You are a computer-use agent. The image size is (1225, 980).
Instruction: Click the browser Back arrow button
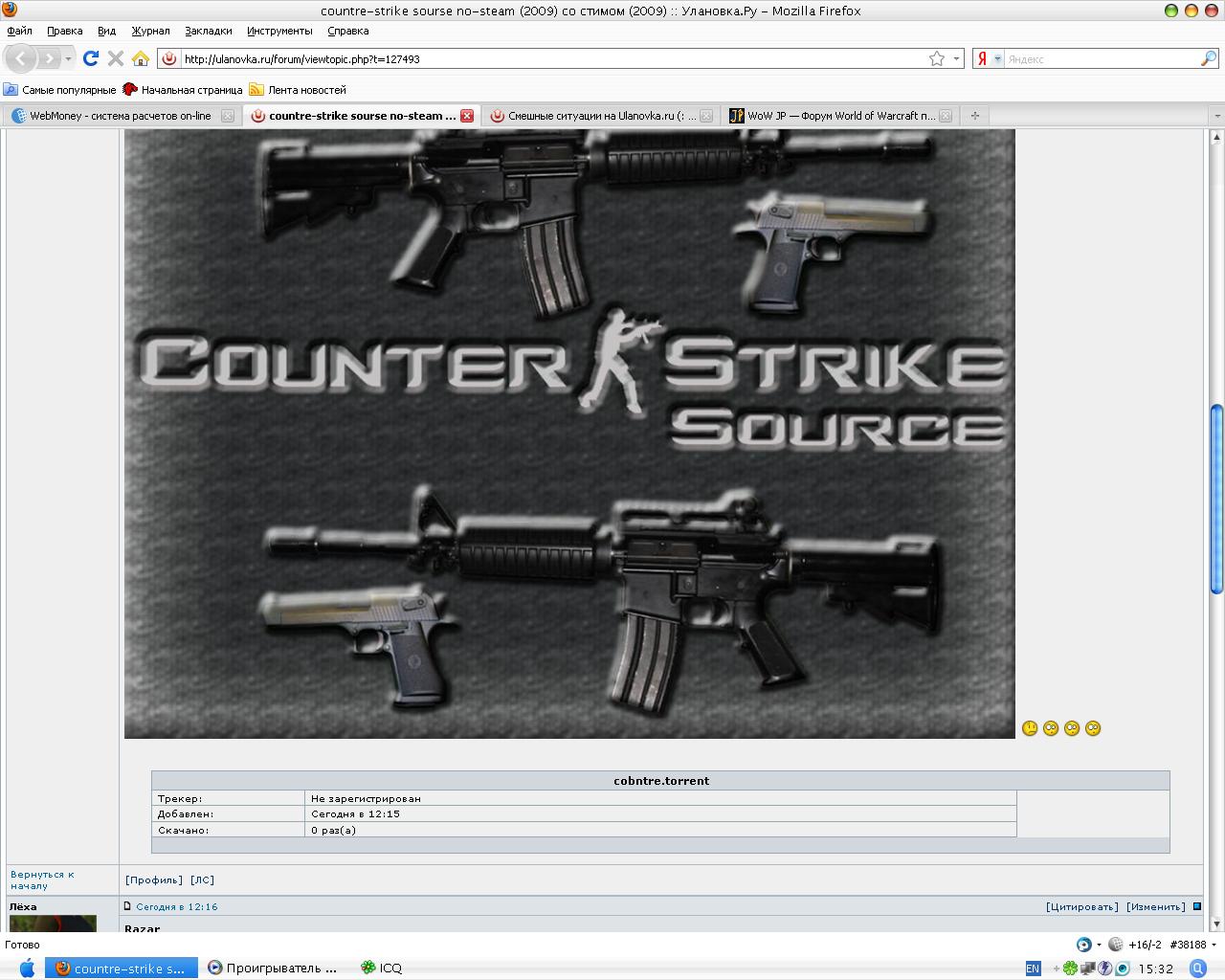pyautogui.click(x=21, y=58)
